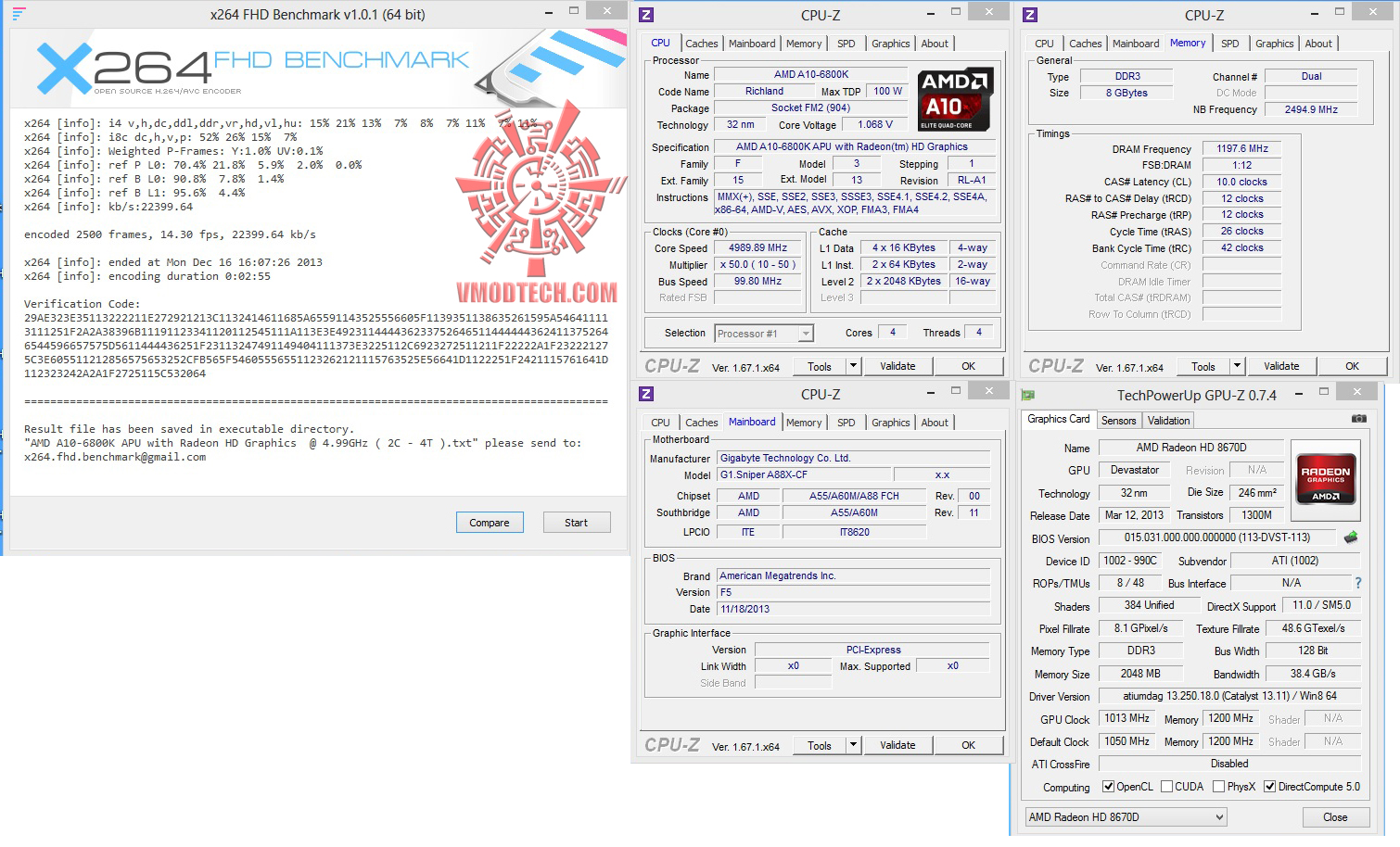
Task: Click the Start button in x264 Benchmark
Action: pyautogui.click(x=576, y=523)
